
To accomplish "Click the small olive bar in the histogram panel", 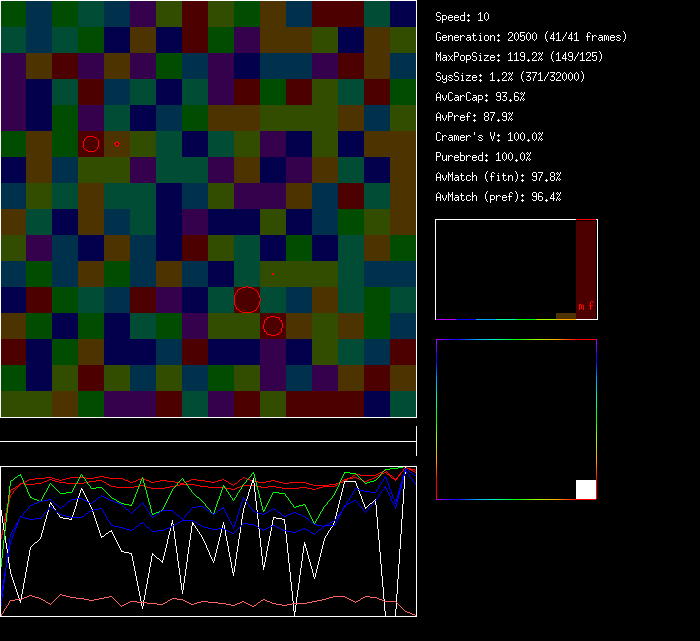I will point(566,316).
